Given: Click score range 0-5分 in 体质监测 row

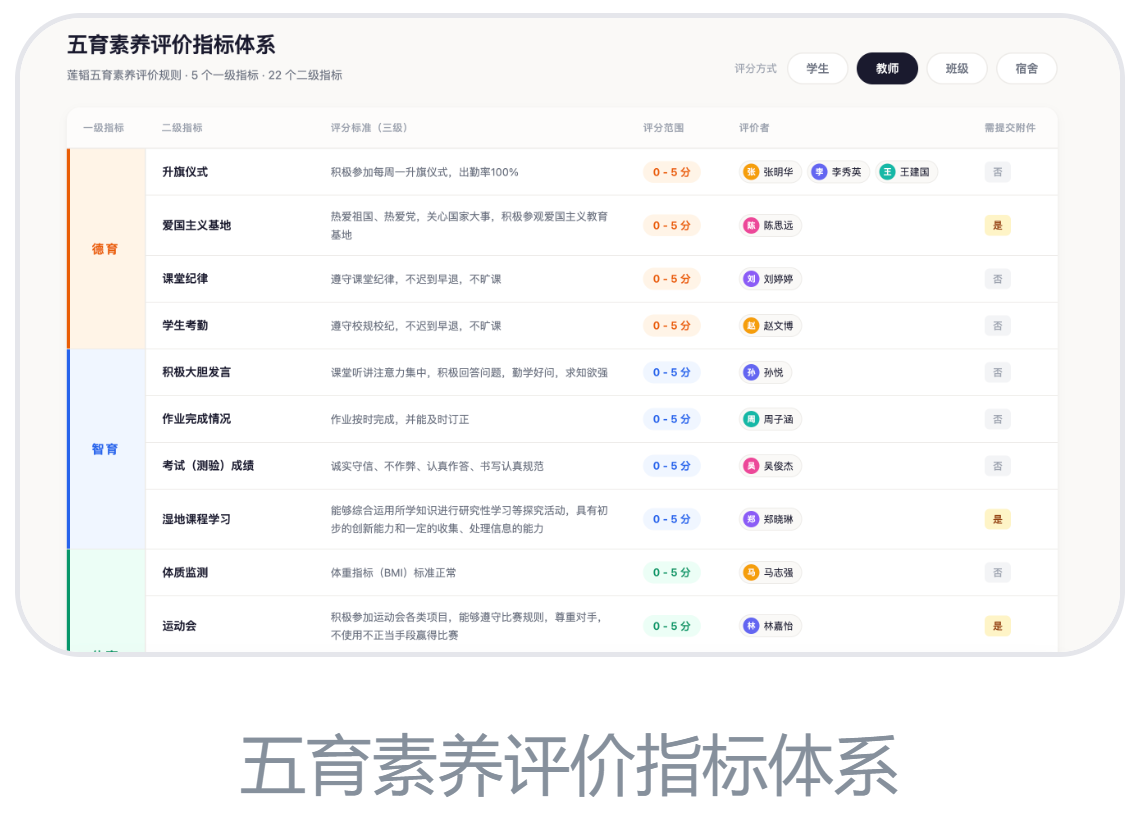Looking at the screenshot, I should tap(671, 572).
